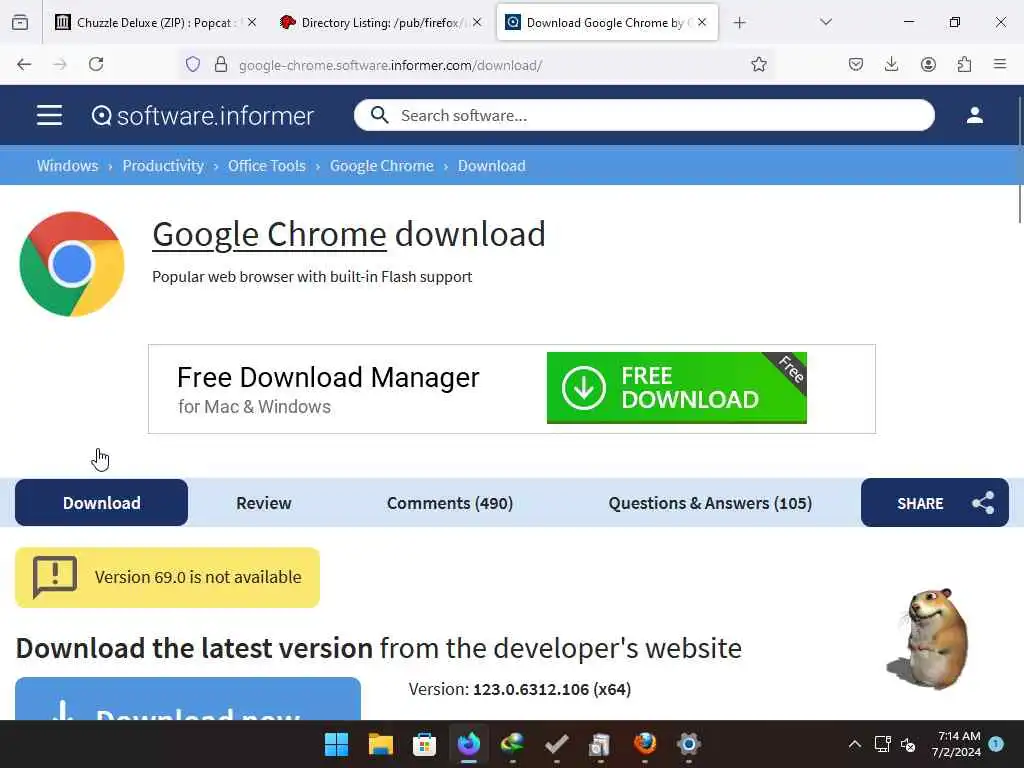Click the checkmark app taskbar icon

[556, 744]
